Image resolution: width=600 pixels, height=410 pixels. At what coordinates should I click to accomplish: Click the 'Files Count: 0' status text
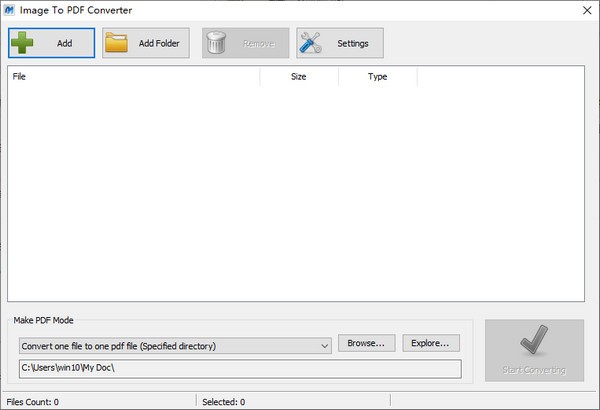(33, 402)
